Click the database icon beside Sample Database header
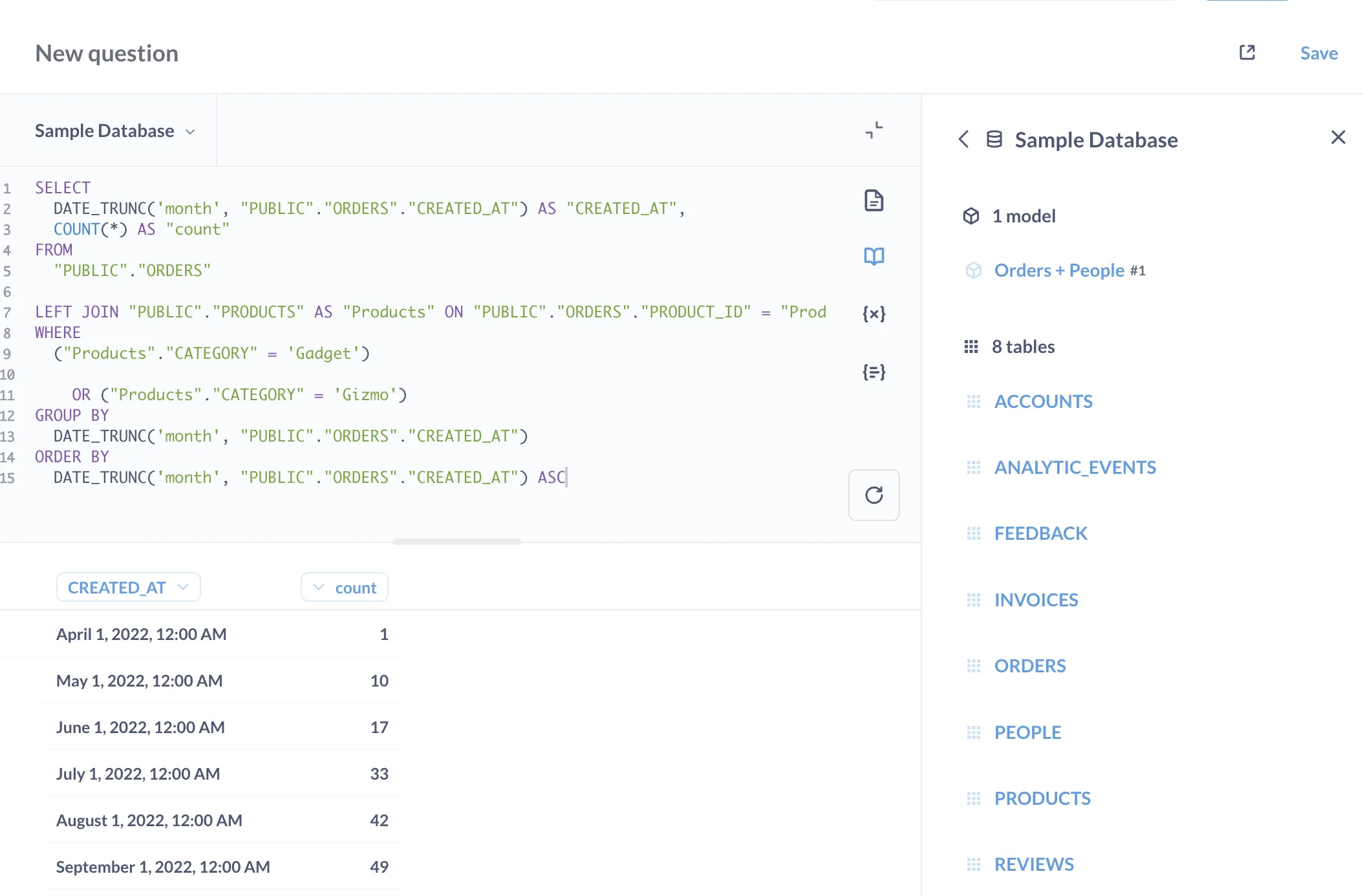 click(x=994, y=139)
